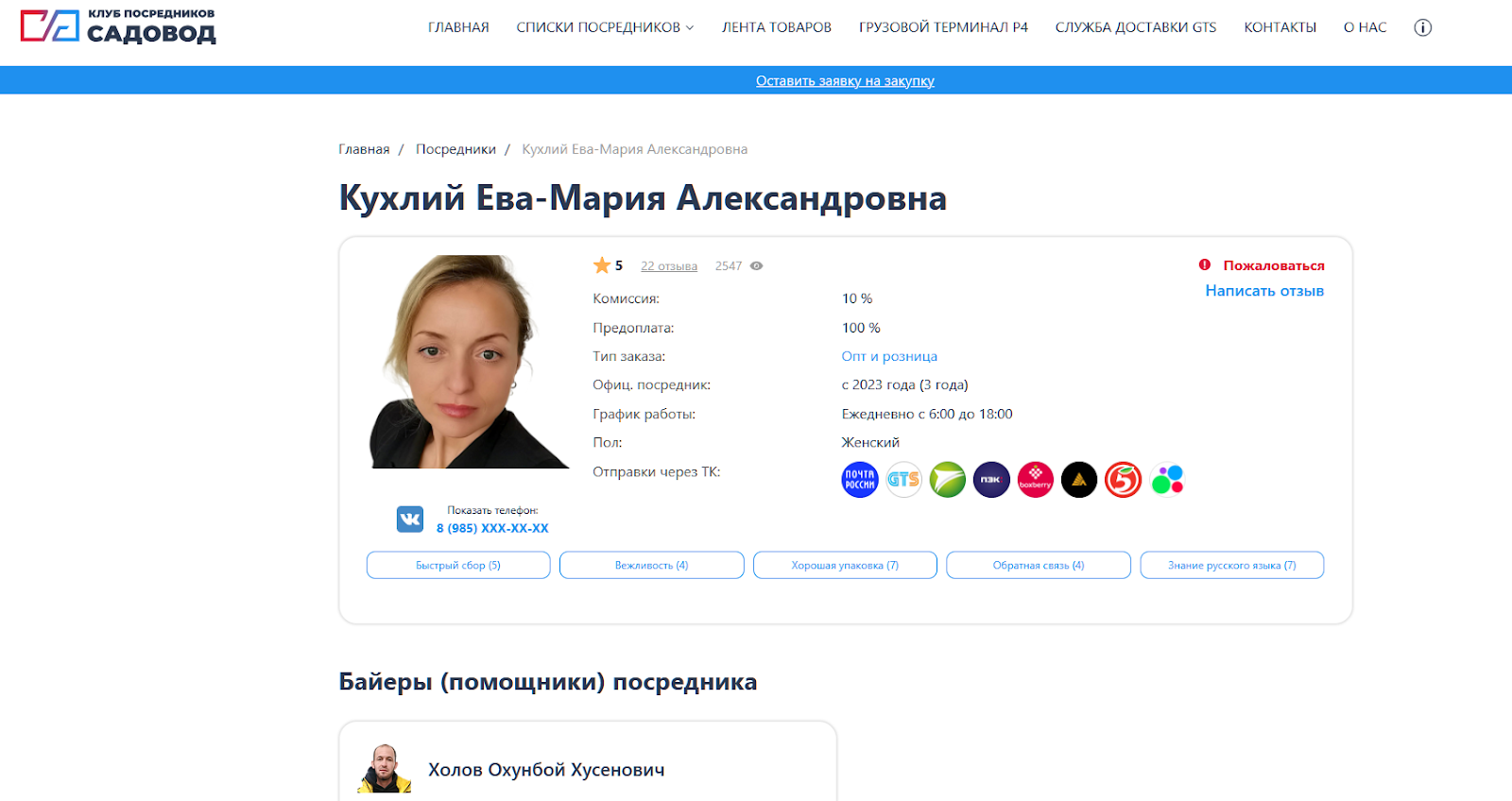Click the intermediary's profile photo

click(x=468, y=362)
